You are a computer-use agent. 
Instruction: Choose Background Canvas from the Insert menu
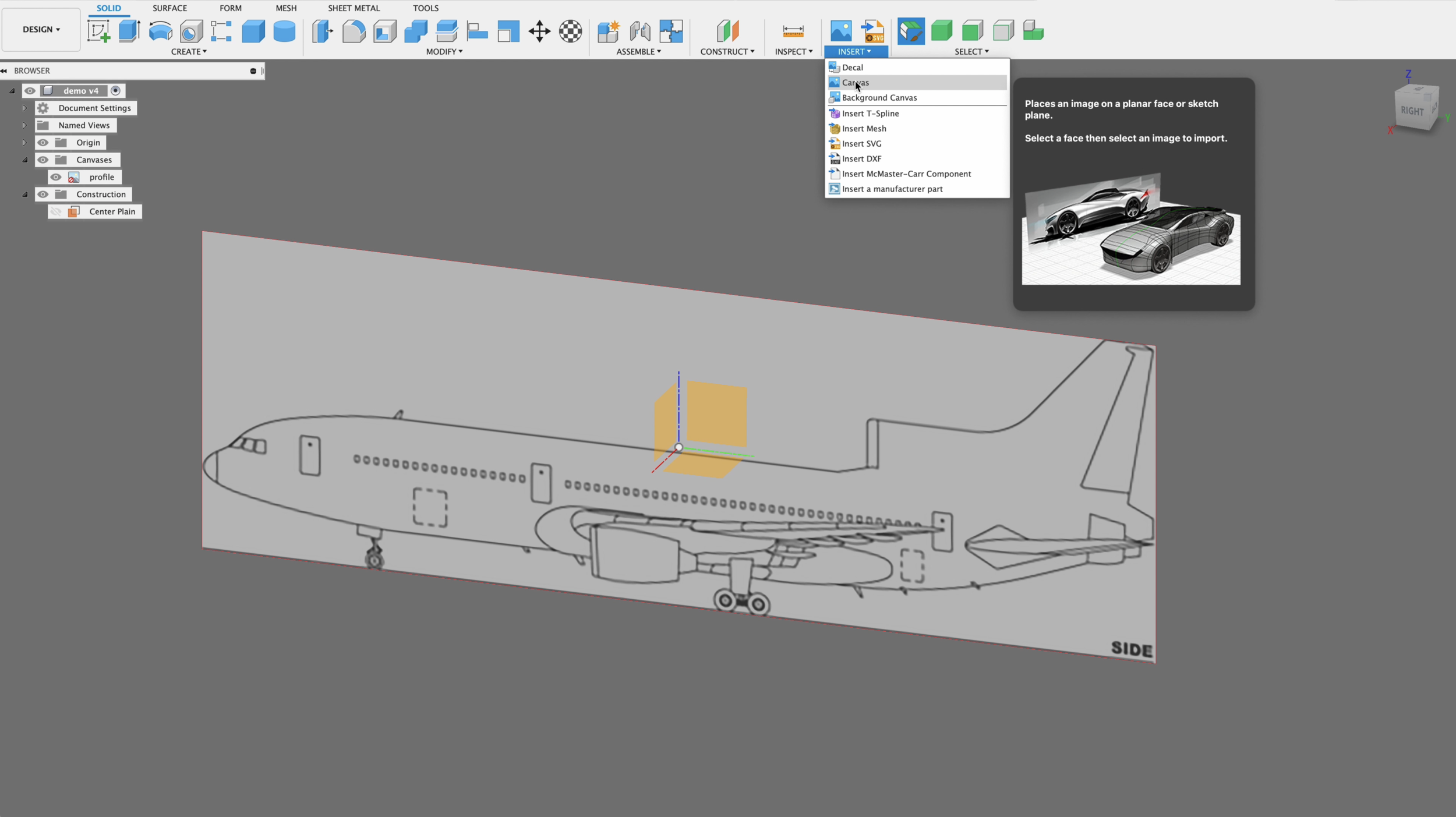(x=879, y=97)
